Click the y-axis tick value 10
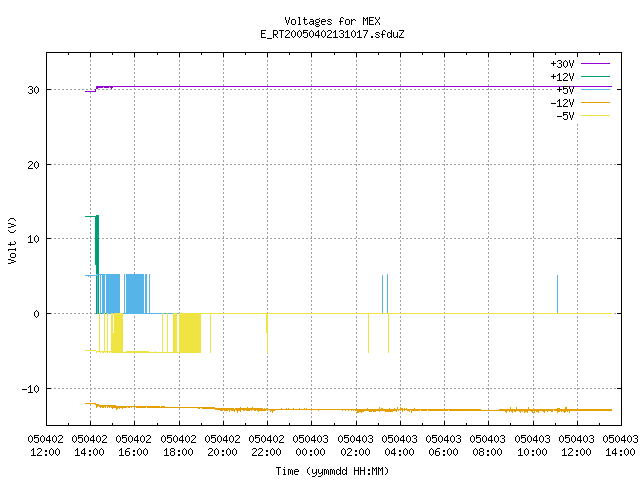This screenshot has width=640, height=480. [x=33, y=239]
